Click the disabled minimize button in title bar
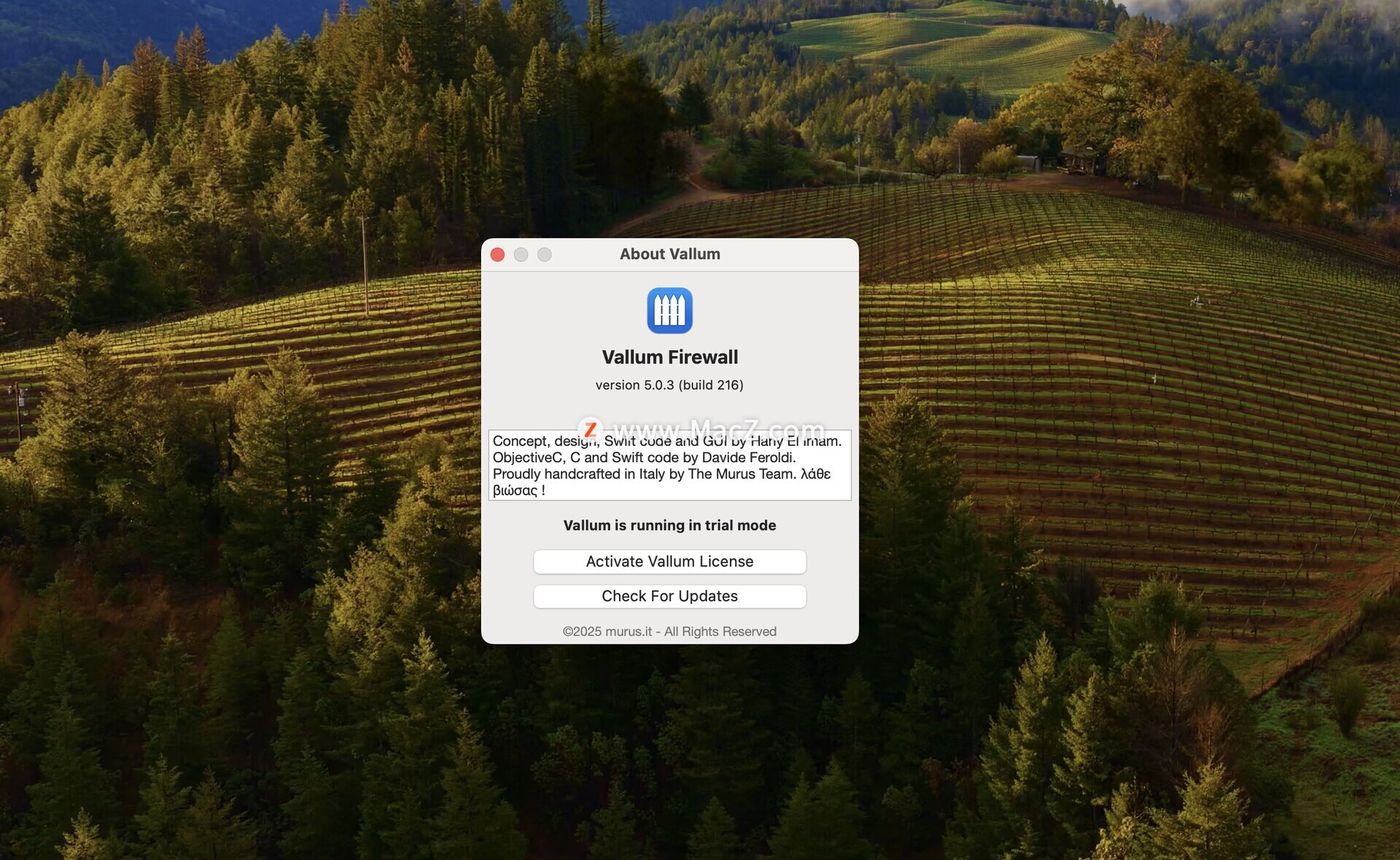 coord(521,254)
